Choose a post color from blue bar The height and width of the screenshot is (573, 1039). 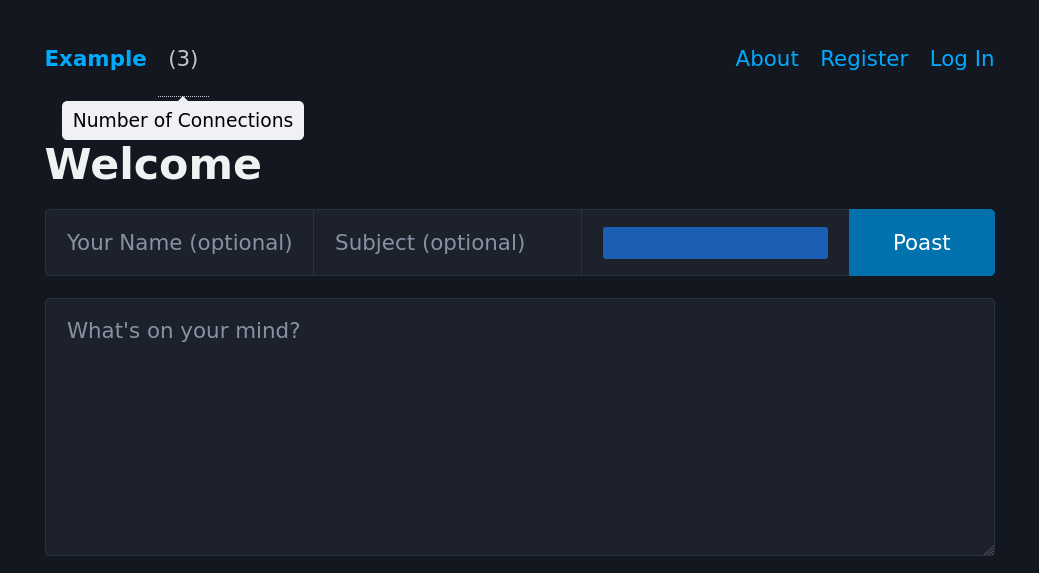pos(715,243)
